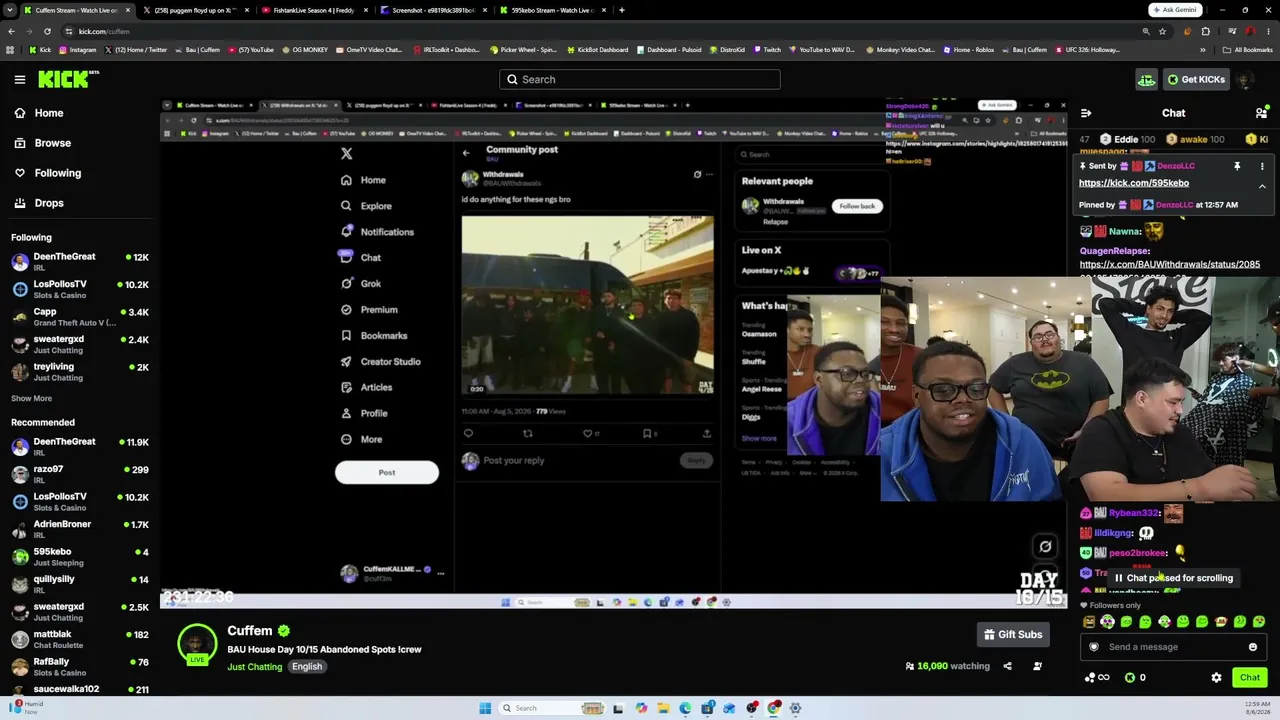The image size is (1280, 720).
Task: Click the Kick logo
Action: tap(68, 79)
